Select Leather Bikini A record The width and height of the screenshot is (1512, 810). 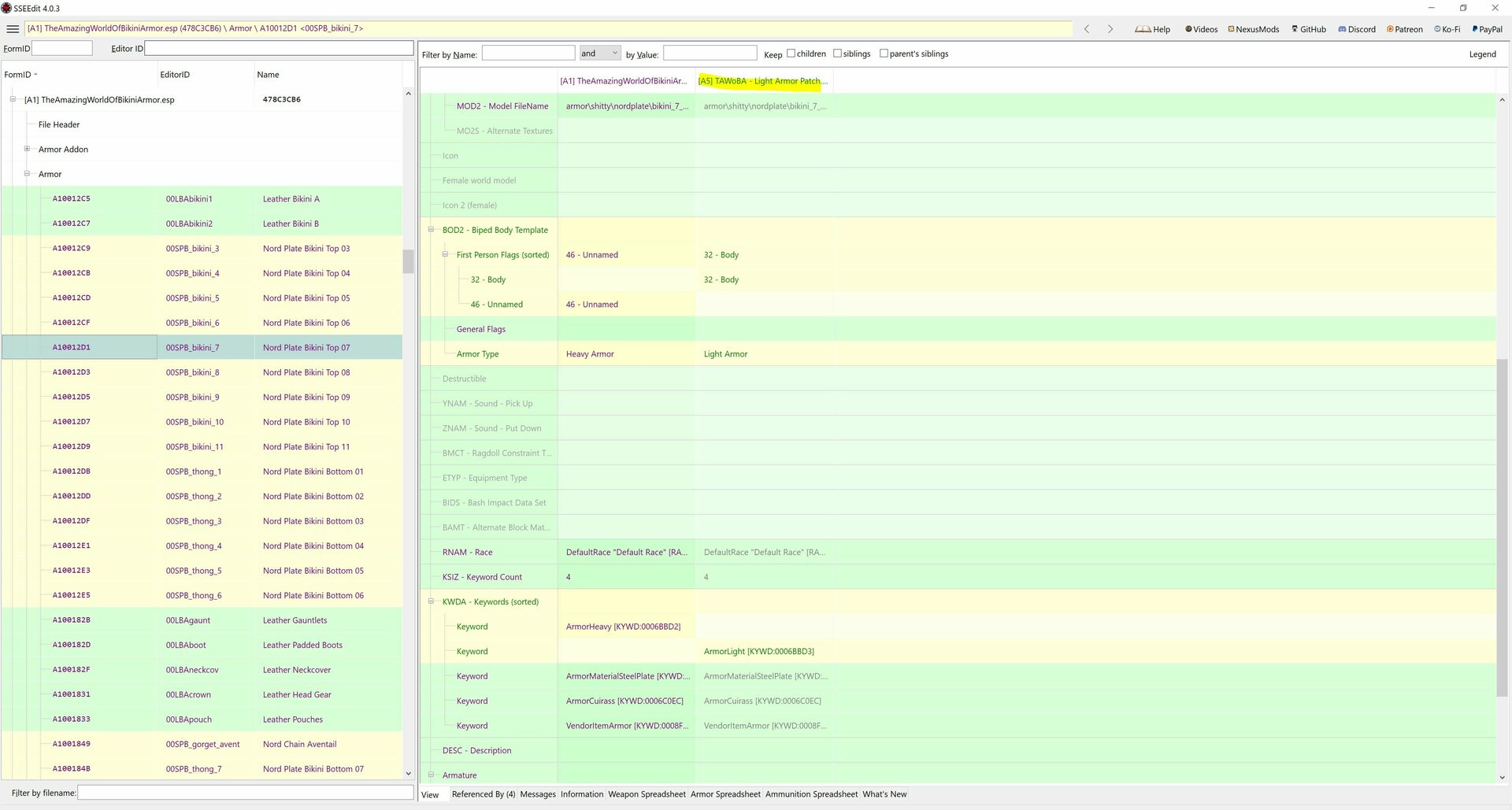202,198
